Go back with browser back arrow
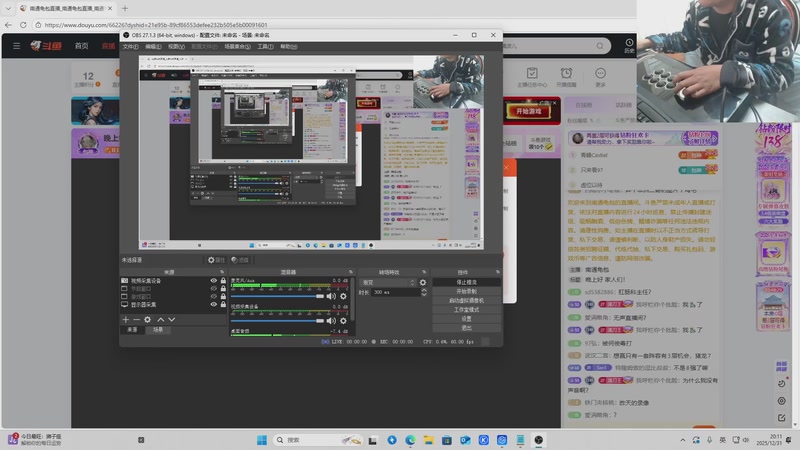This screenshot has width=800, height=450. click(8, 24)
